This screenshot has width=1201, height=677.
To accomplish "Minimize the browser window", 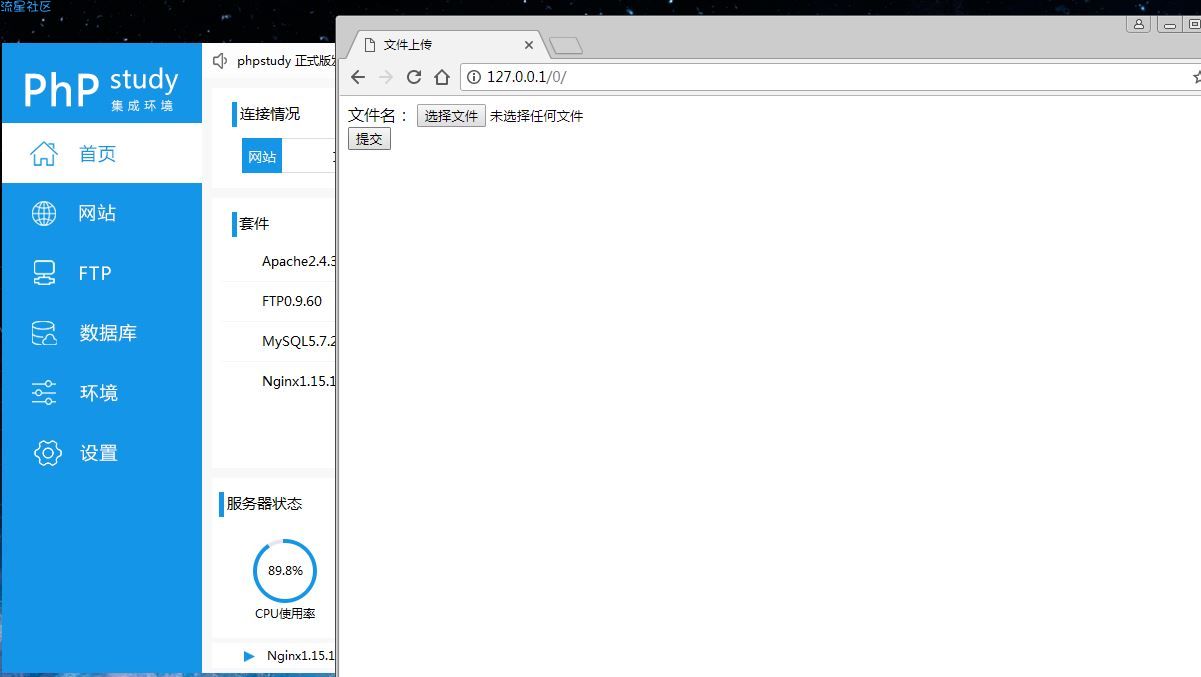I will [x=1169, y=24].
